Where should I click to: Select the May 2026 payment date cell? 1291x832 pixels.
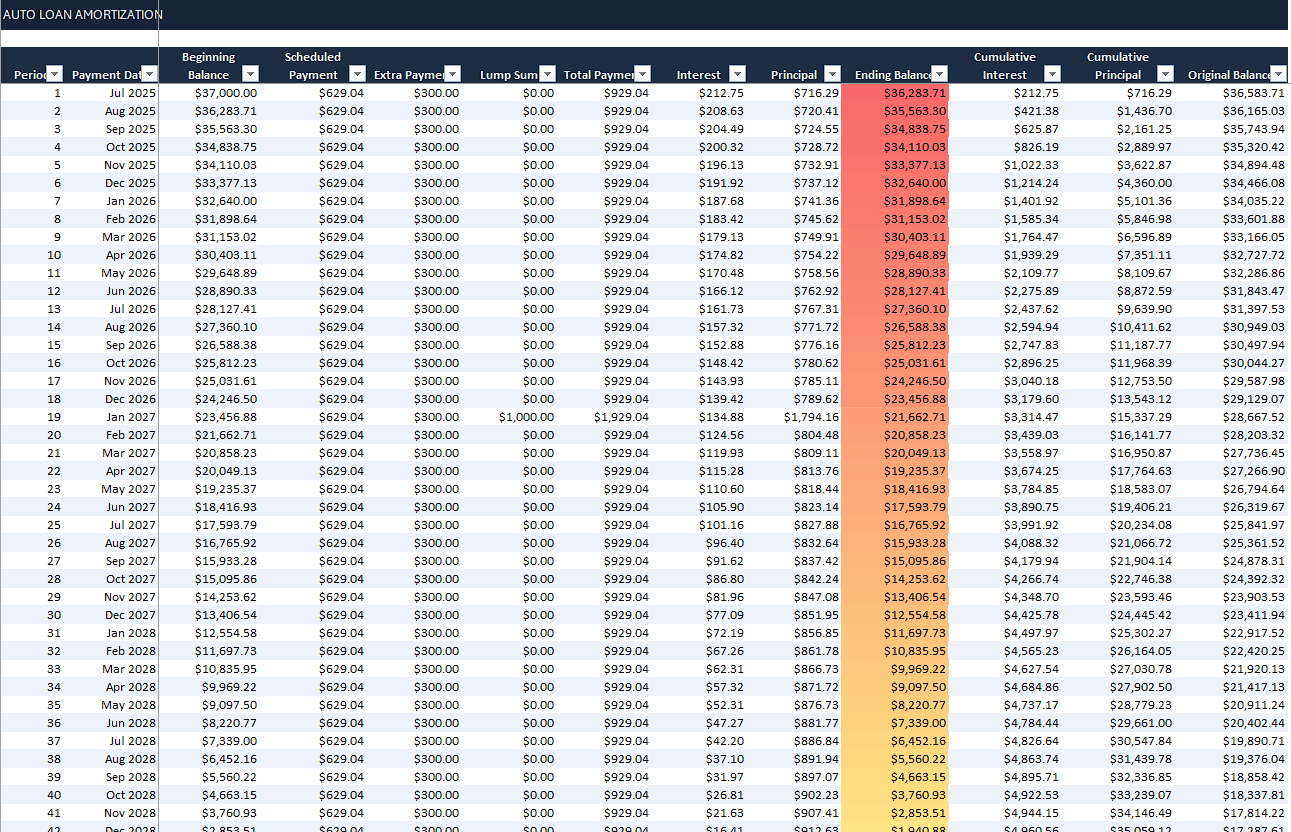pos(111,273)
